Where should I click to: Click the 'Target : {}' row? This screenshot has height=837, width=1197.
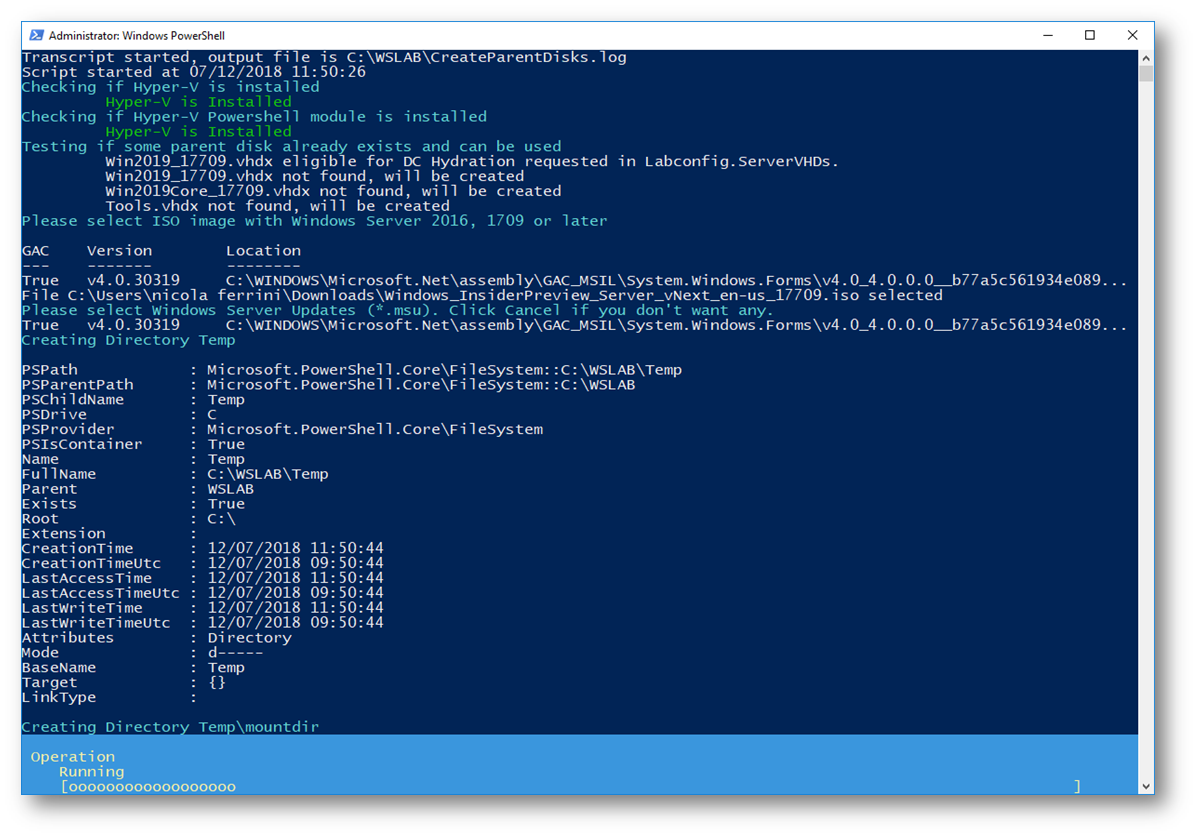tap(124, 683)
